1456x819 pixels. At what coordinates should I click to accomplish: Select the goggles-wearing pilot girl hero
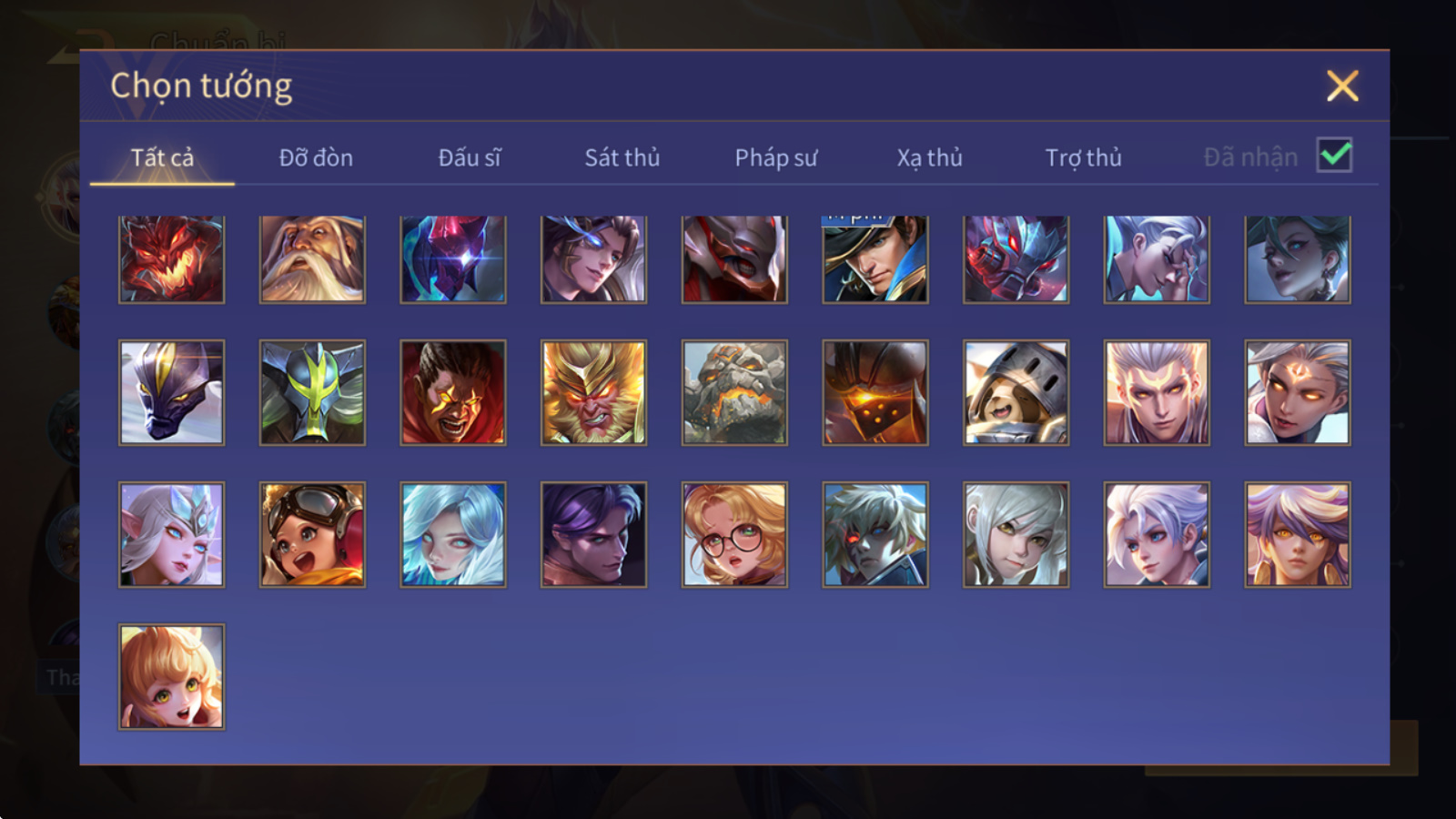pos(312,534)
